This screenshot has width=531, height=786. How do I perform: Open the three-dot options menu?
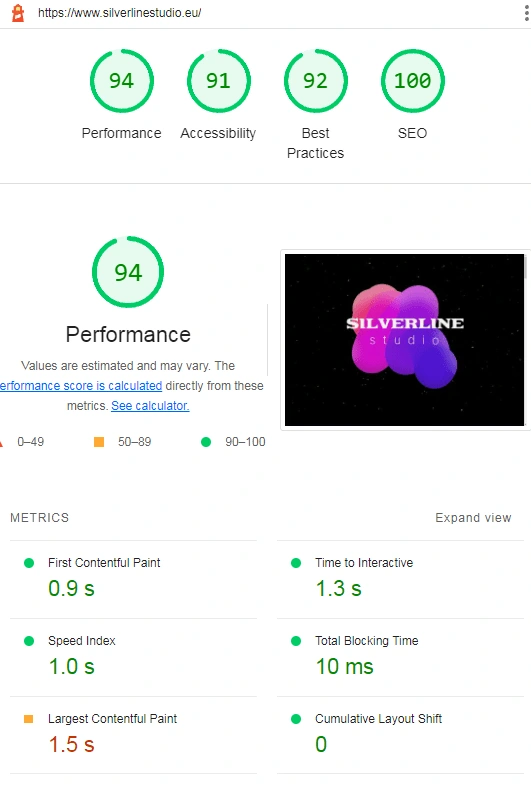[x=526, y=13]
